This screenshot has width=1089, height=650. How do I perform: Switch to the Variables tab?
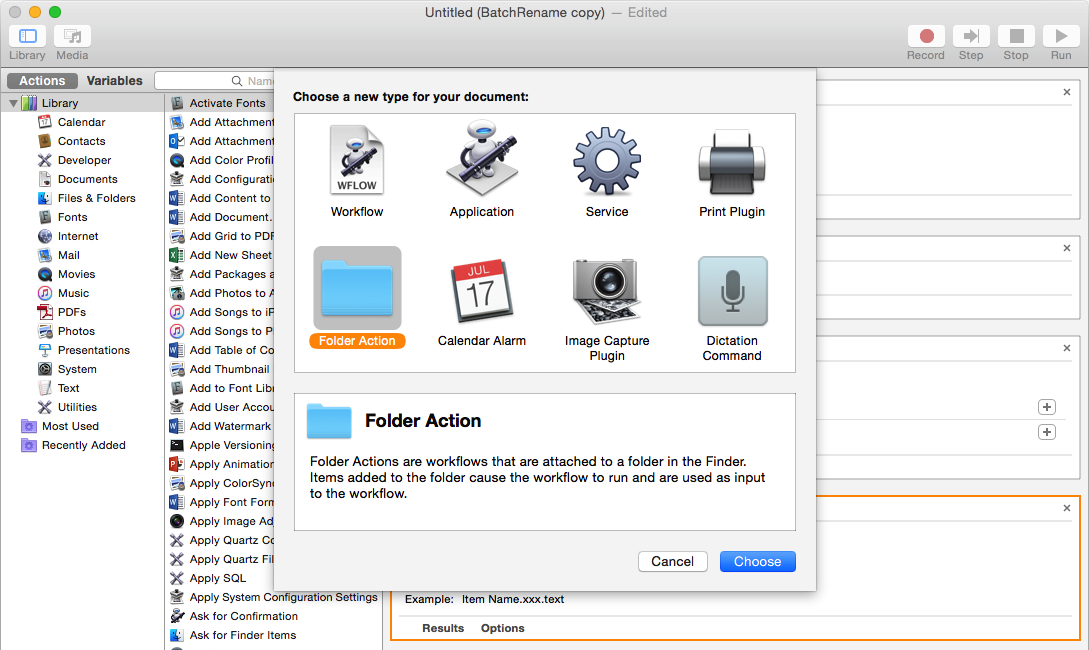(114, 81)
